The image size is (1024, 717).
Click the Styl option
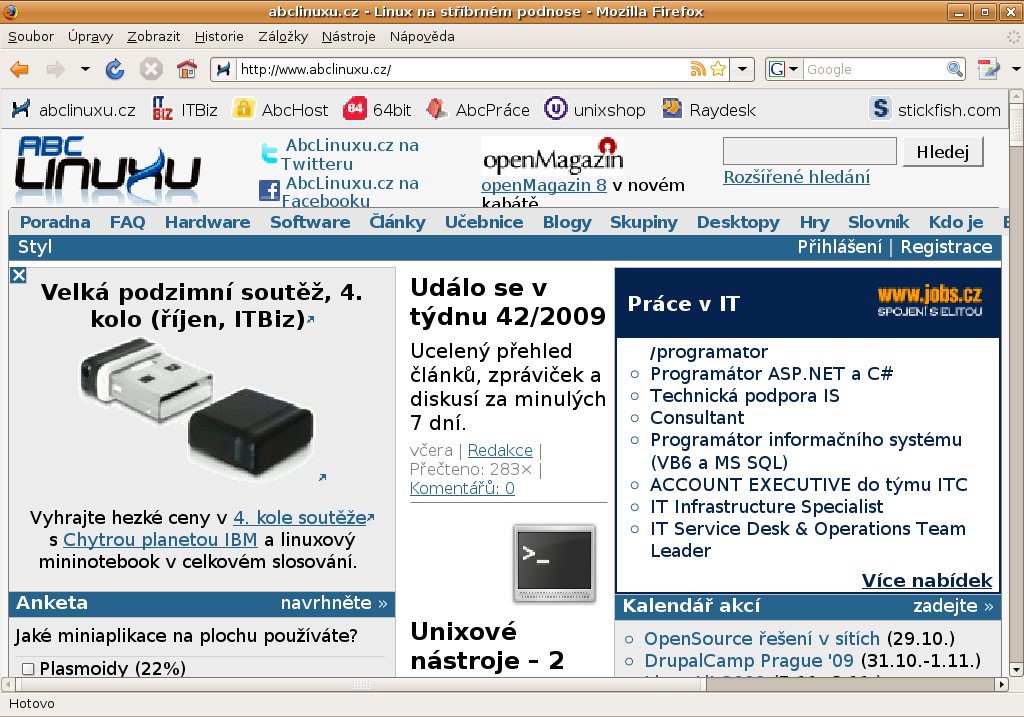coord(35,247)
